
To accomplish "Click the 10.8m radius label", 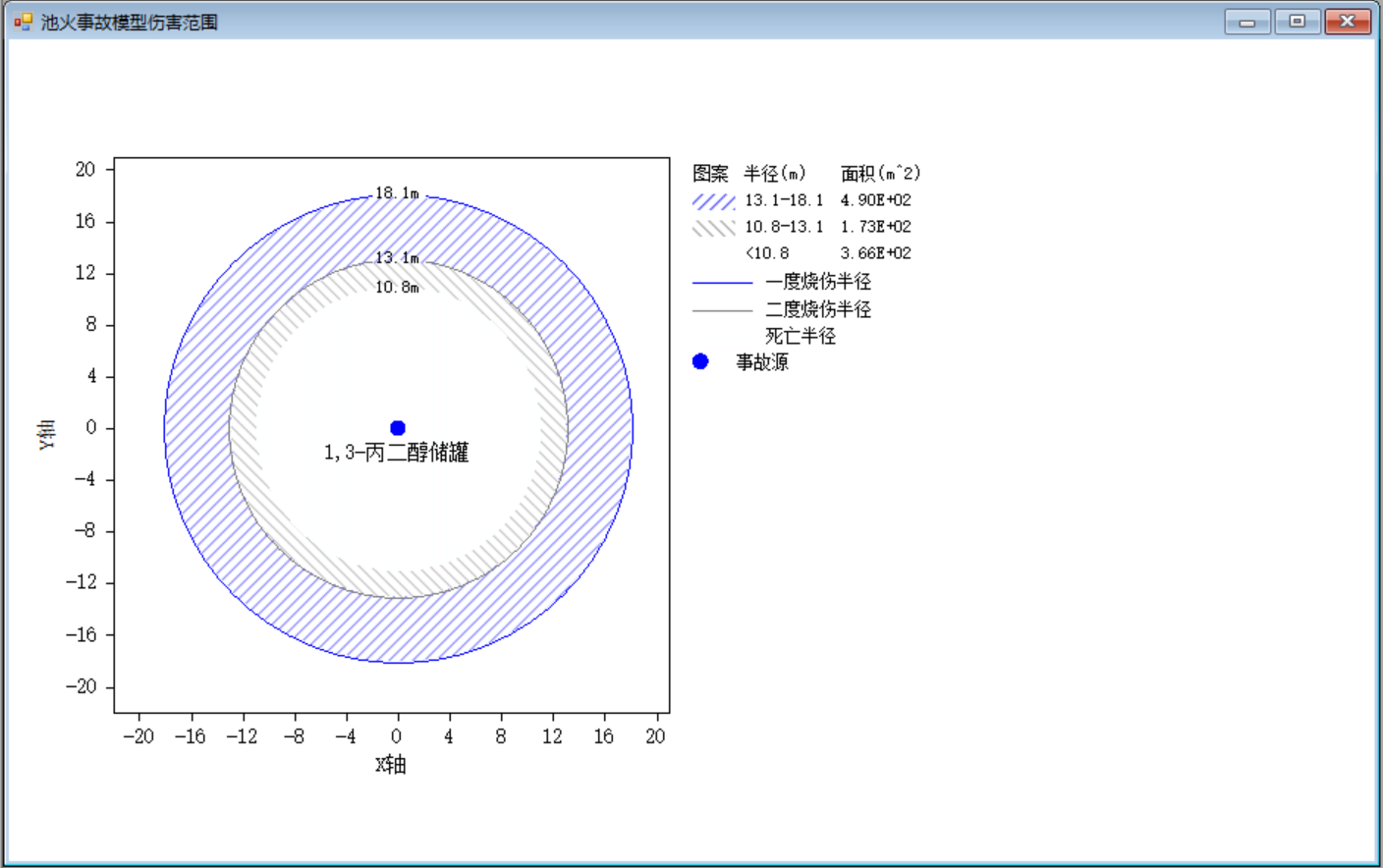I will click(397, 288).
